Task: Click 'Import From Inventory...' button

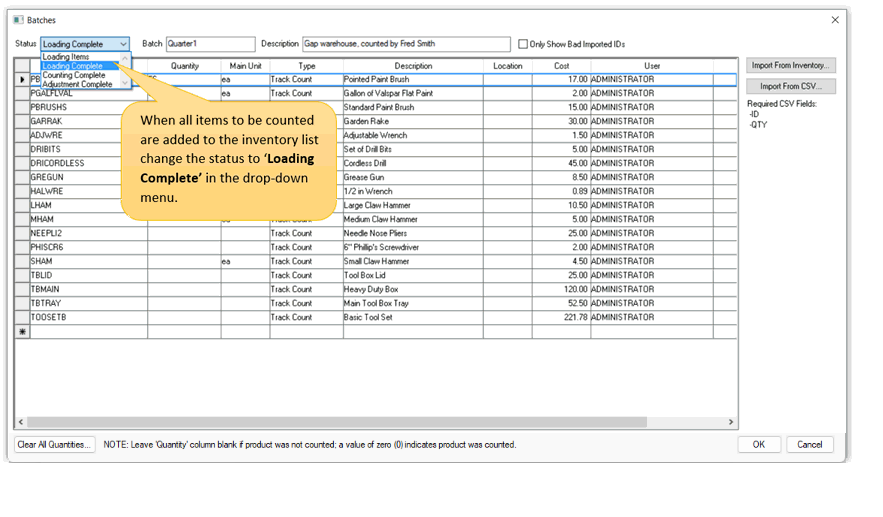Action: pos(791,65)
